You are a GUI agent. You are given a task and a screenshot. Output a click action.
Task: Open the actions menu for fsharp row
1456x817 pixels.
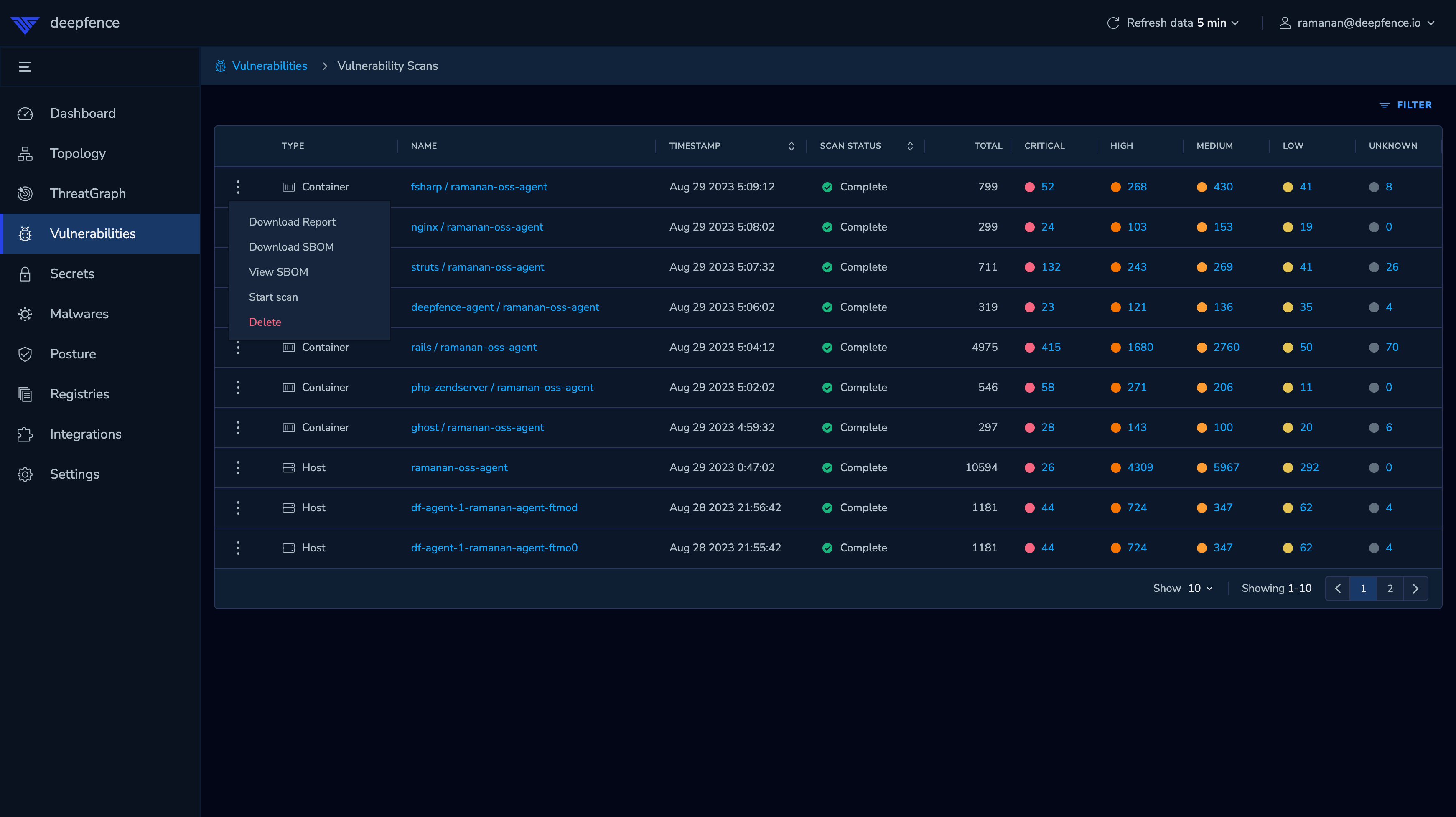238,187
